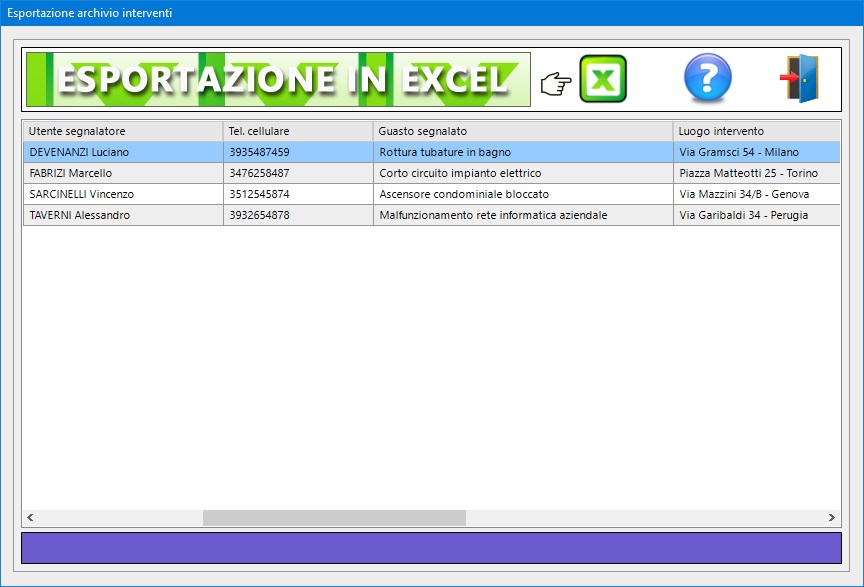Image resolution: width=864 pixels, height=587 pixels.
Task: Click the Luogo intervento column header
Action: 757,131
